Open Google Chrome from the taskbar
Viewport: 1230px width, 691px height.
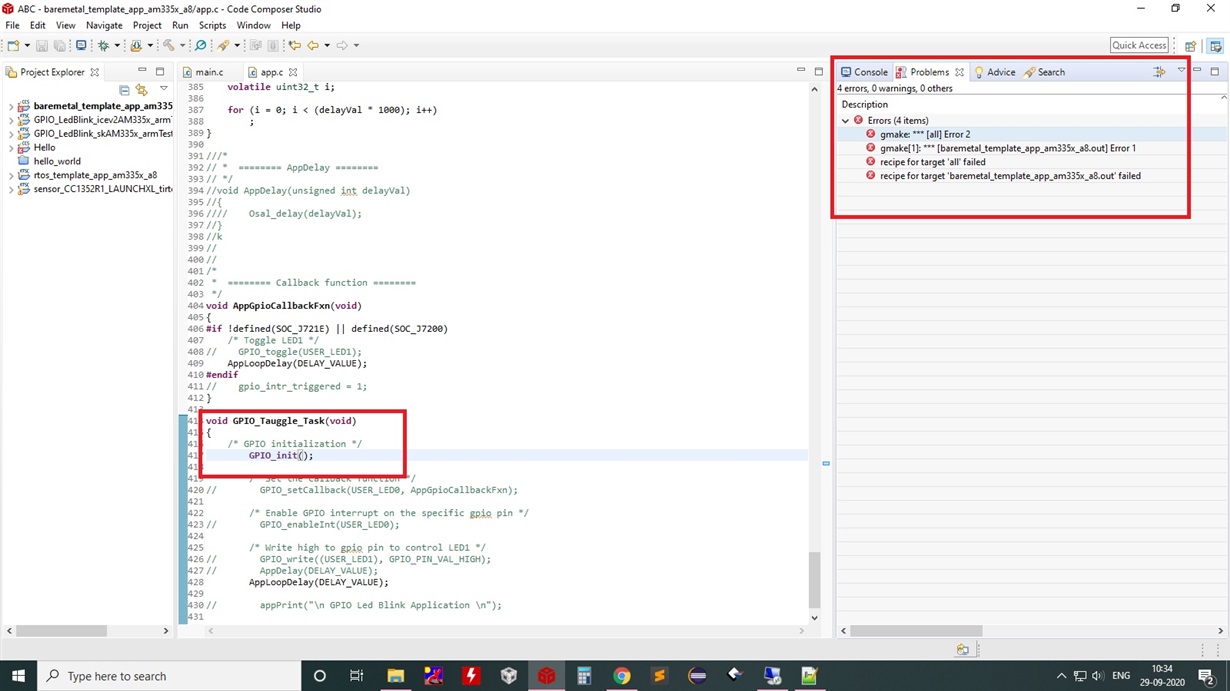[621, 676]
